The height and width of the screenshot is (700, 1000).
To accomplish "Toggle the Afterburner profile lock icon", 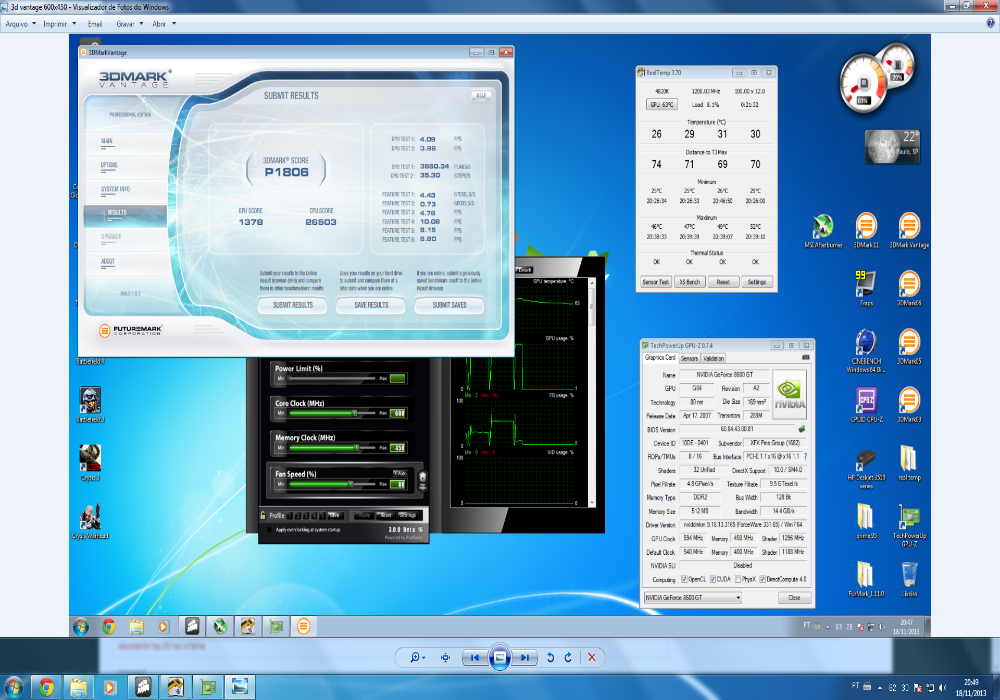I will click(263, 515).
